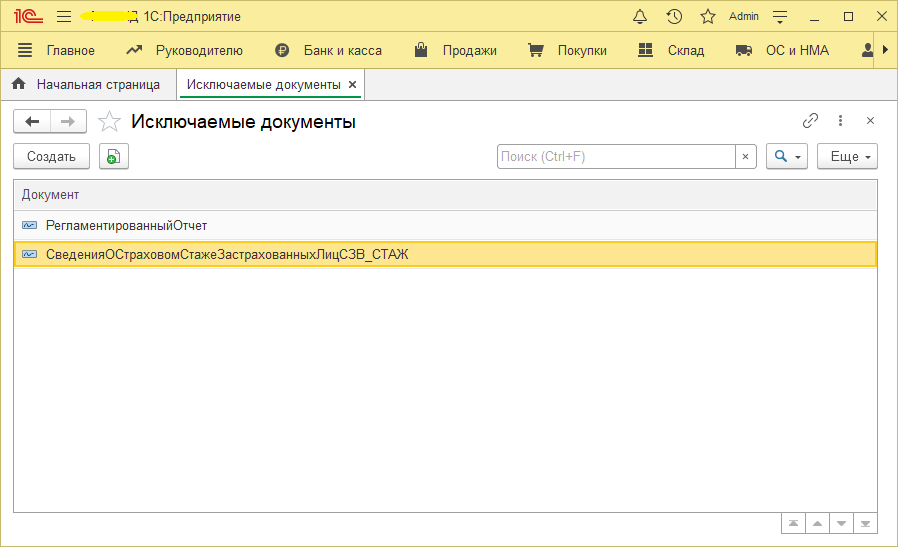Click the home icon on the start tab
The height and width of the screenshot is (547, 898).
tap(18, 84)
